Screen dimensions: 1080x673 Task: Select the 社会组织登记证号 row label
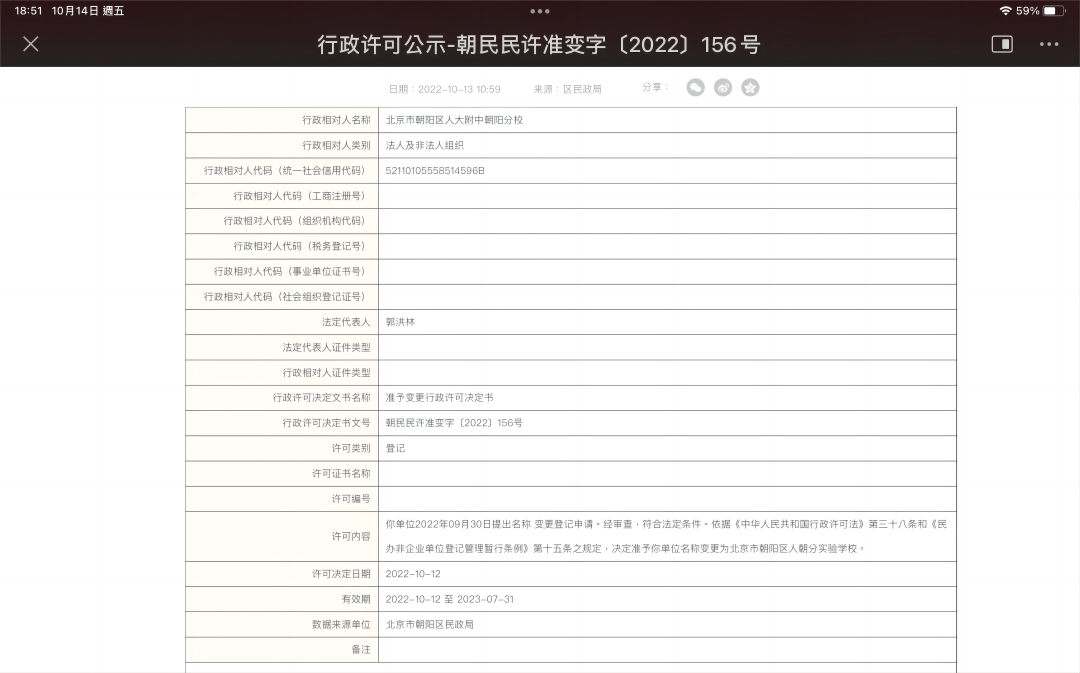[285, 297]
